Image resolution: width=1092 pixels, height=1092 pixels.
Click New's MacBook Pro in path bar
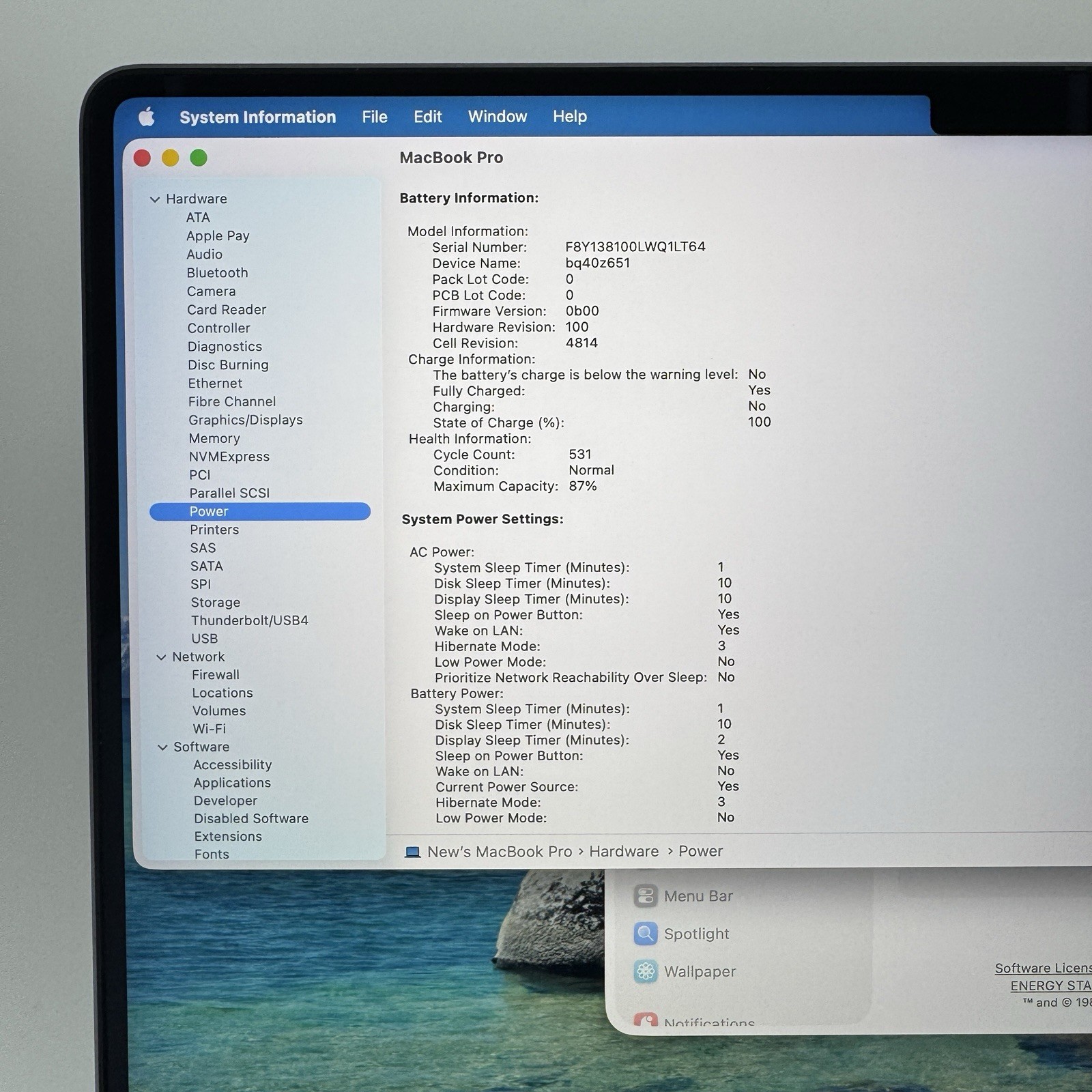pos(500,852)
